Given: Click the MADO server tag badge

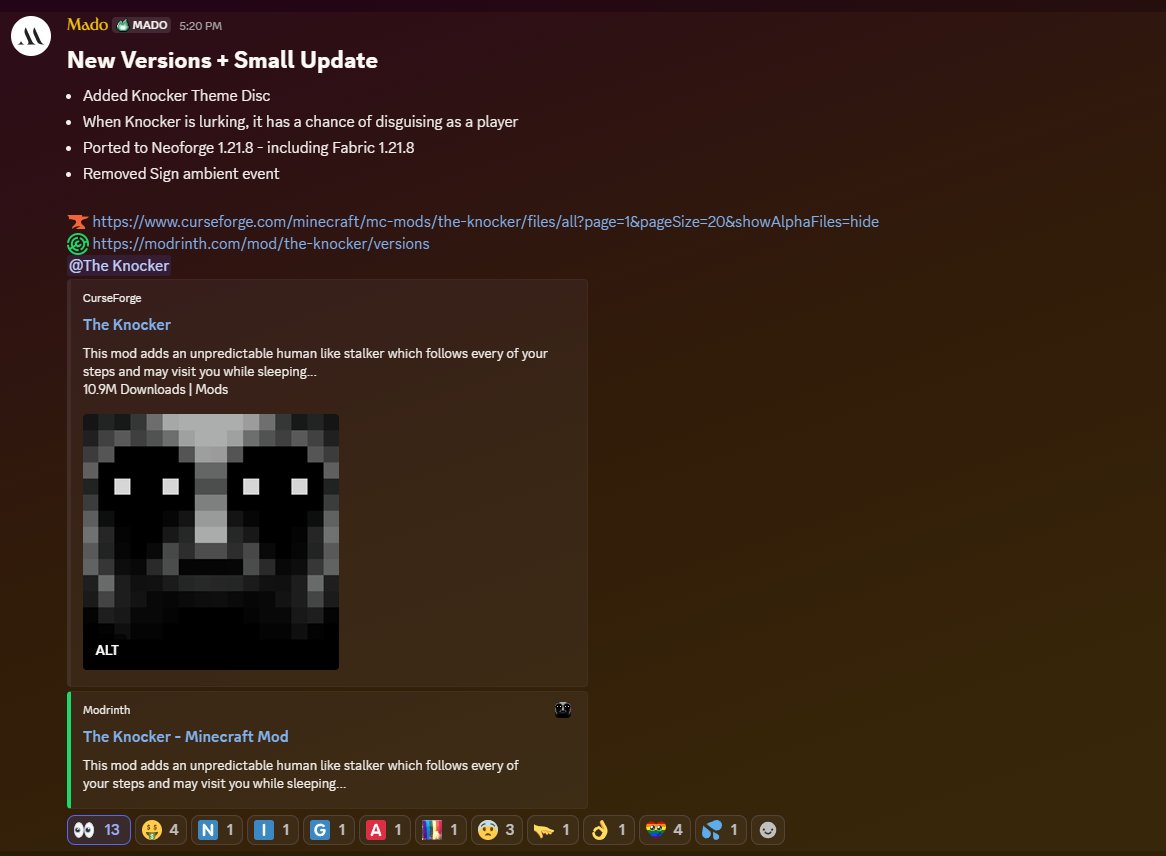Looking at the screenshot, I should point(141,25).
